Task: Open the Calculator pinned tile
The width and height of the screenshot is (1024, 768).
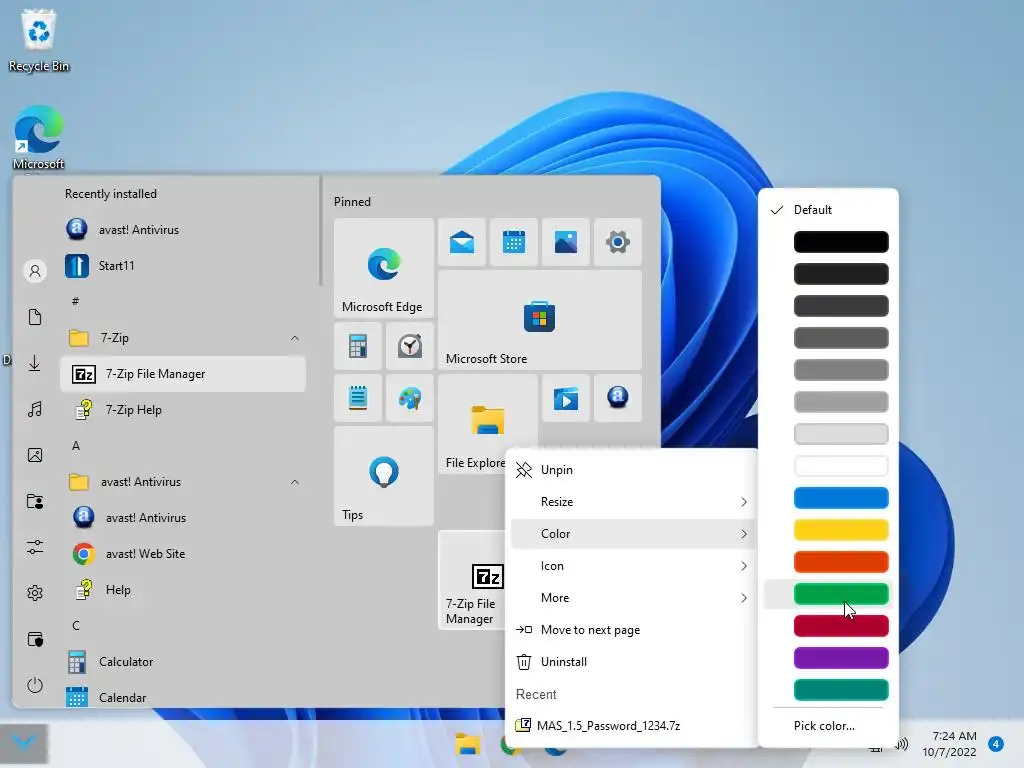Action: pos(358,346)
